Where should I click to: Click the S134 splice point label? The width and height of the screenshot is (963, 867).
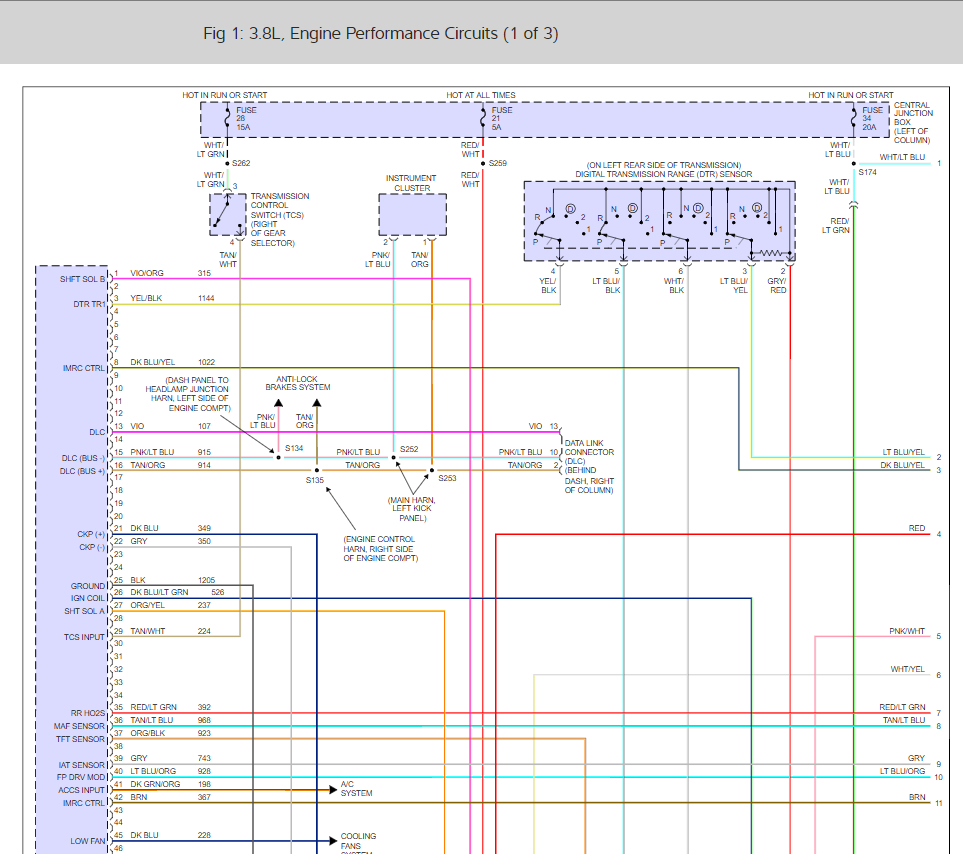[x=293, y=449]
